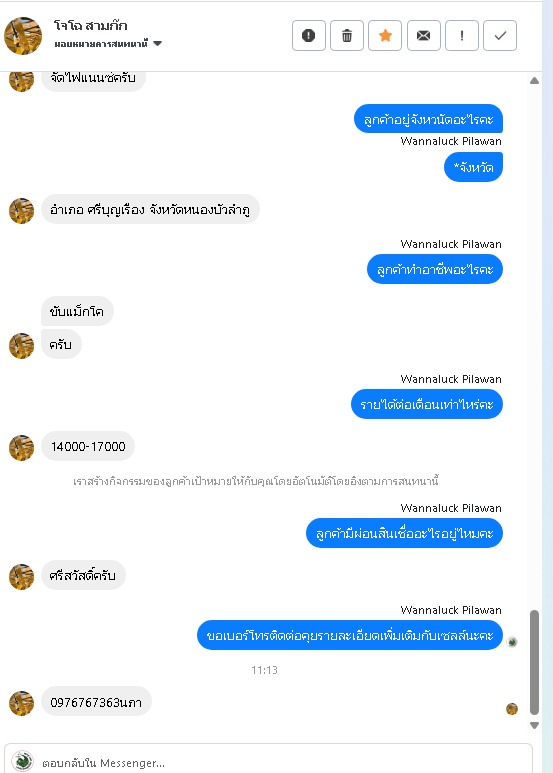Expand the assign conversation dropdown arrow
This screenshot has height=773, width=553.
(x=158, y=43)
